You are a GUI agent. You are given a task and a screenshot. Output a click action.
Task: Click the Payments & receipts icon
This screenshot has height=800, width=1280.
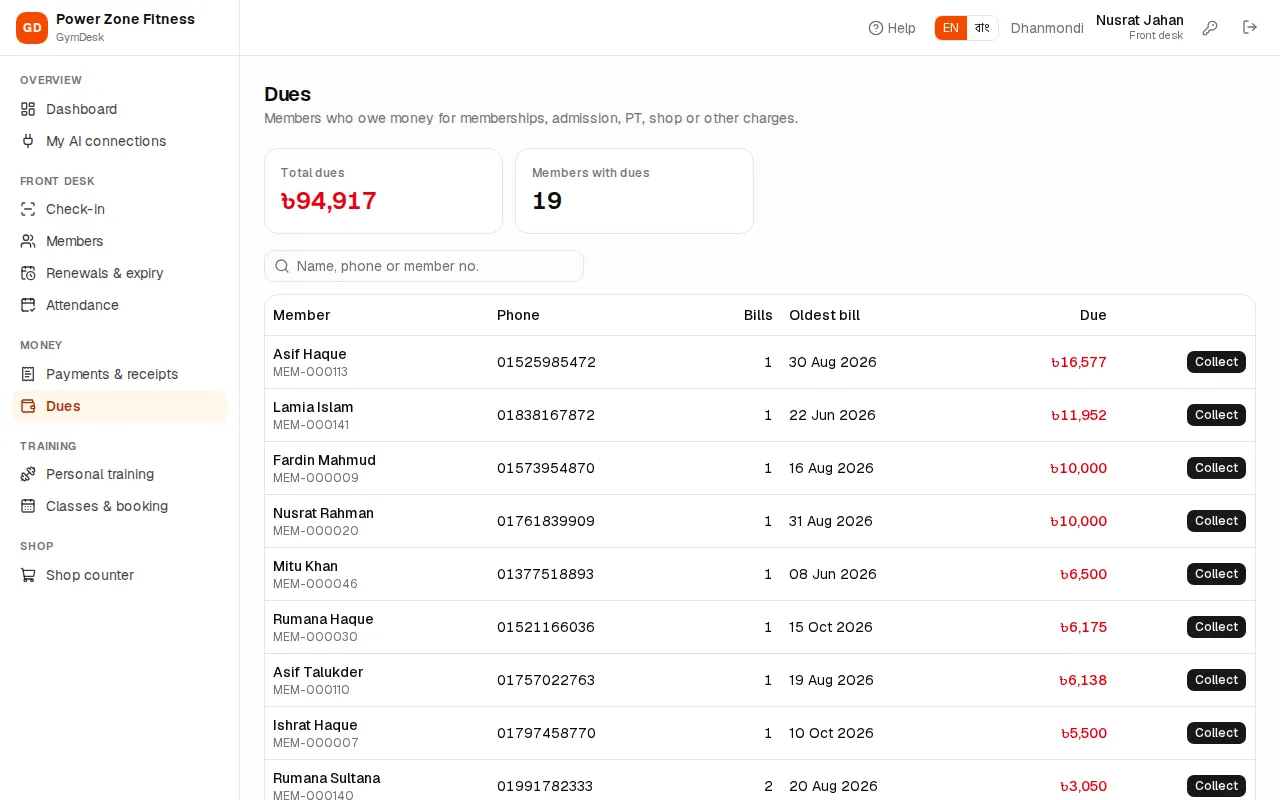tap(28, 374)
